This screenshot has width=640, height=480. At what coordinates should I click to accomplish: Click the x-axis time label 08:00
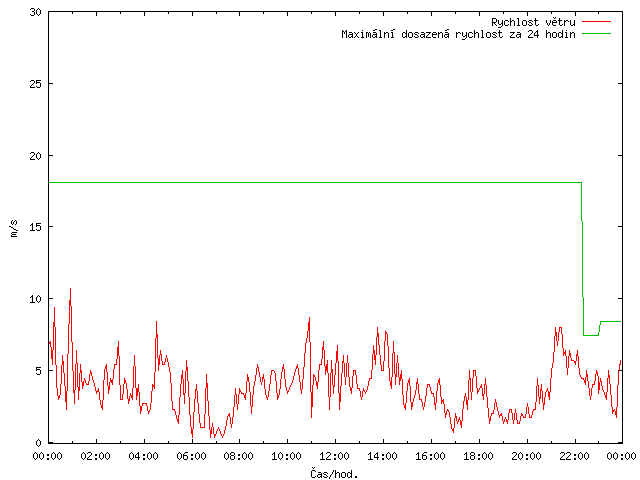tap(239, 456)
